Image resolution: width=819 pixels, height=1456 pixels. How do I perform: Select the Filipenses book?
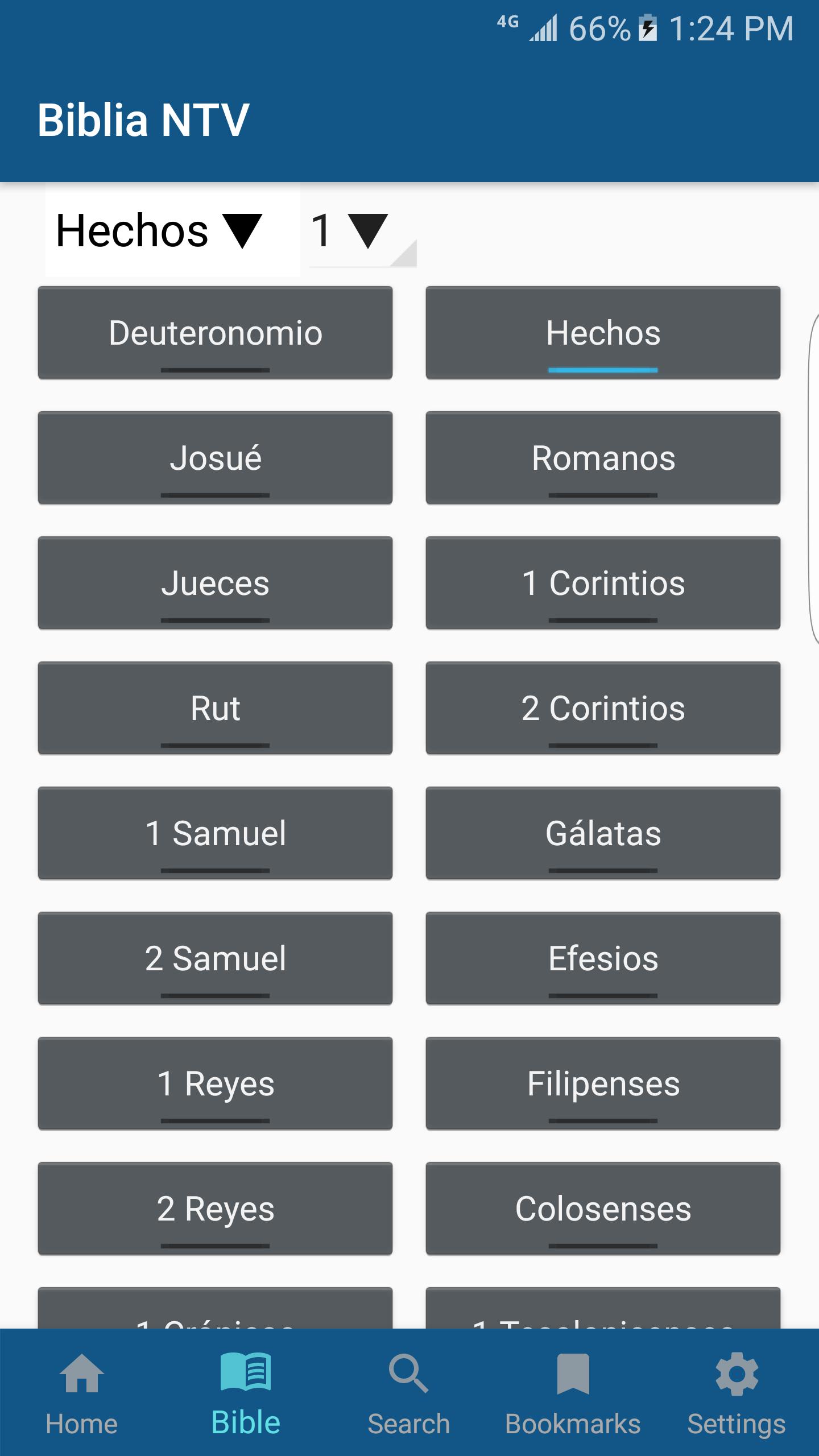[603, 1083]
